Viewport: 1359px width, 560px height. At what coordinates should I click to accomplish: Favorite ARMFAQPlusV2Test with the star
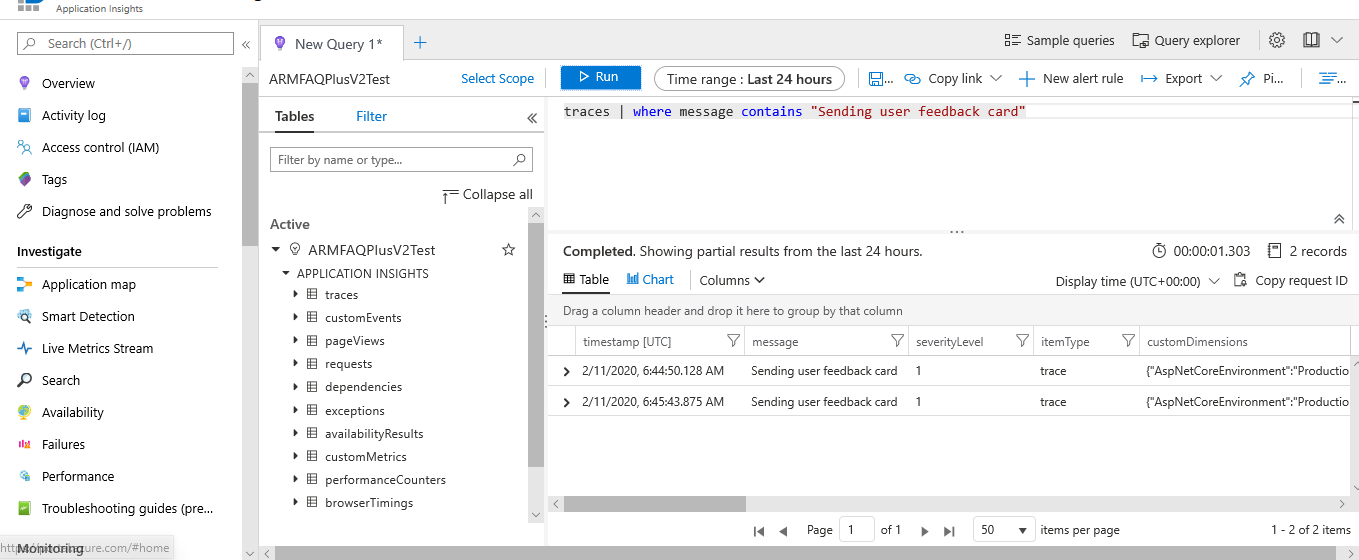point(508,250)
